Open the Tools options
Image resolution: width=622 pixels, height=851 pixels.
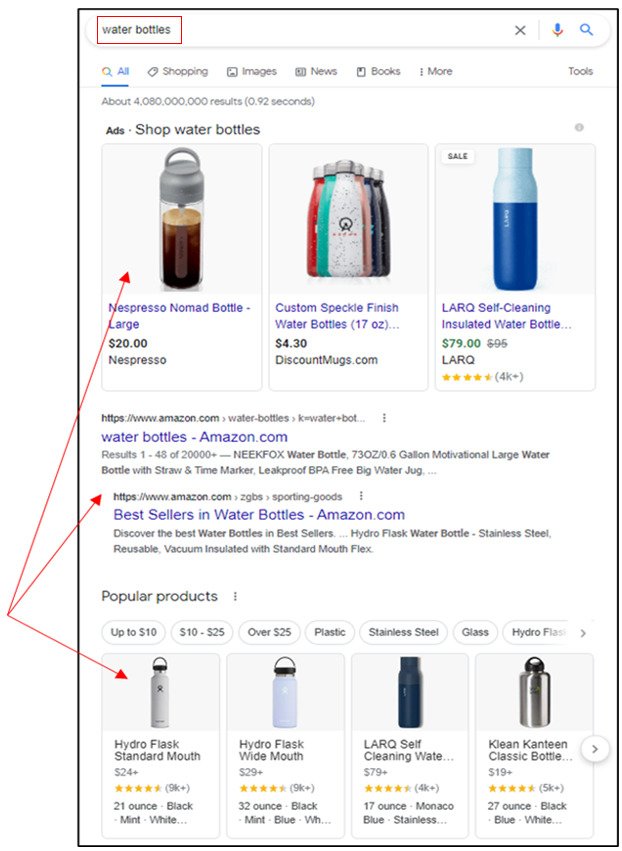[x=580, y=72]
